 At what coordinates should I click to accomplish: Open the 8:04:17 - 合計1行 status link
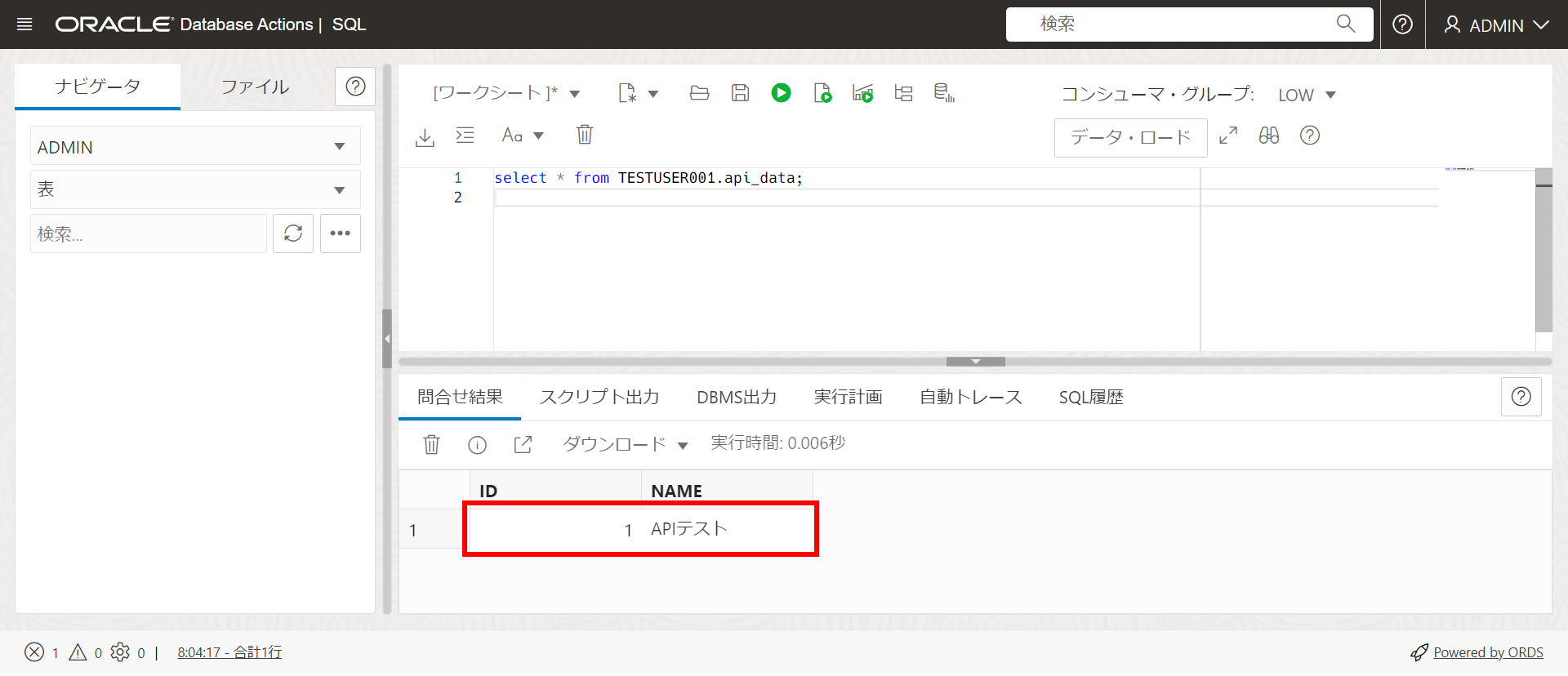(229, 652)
